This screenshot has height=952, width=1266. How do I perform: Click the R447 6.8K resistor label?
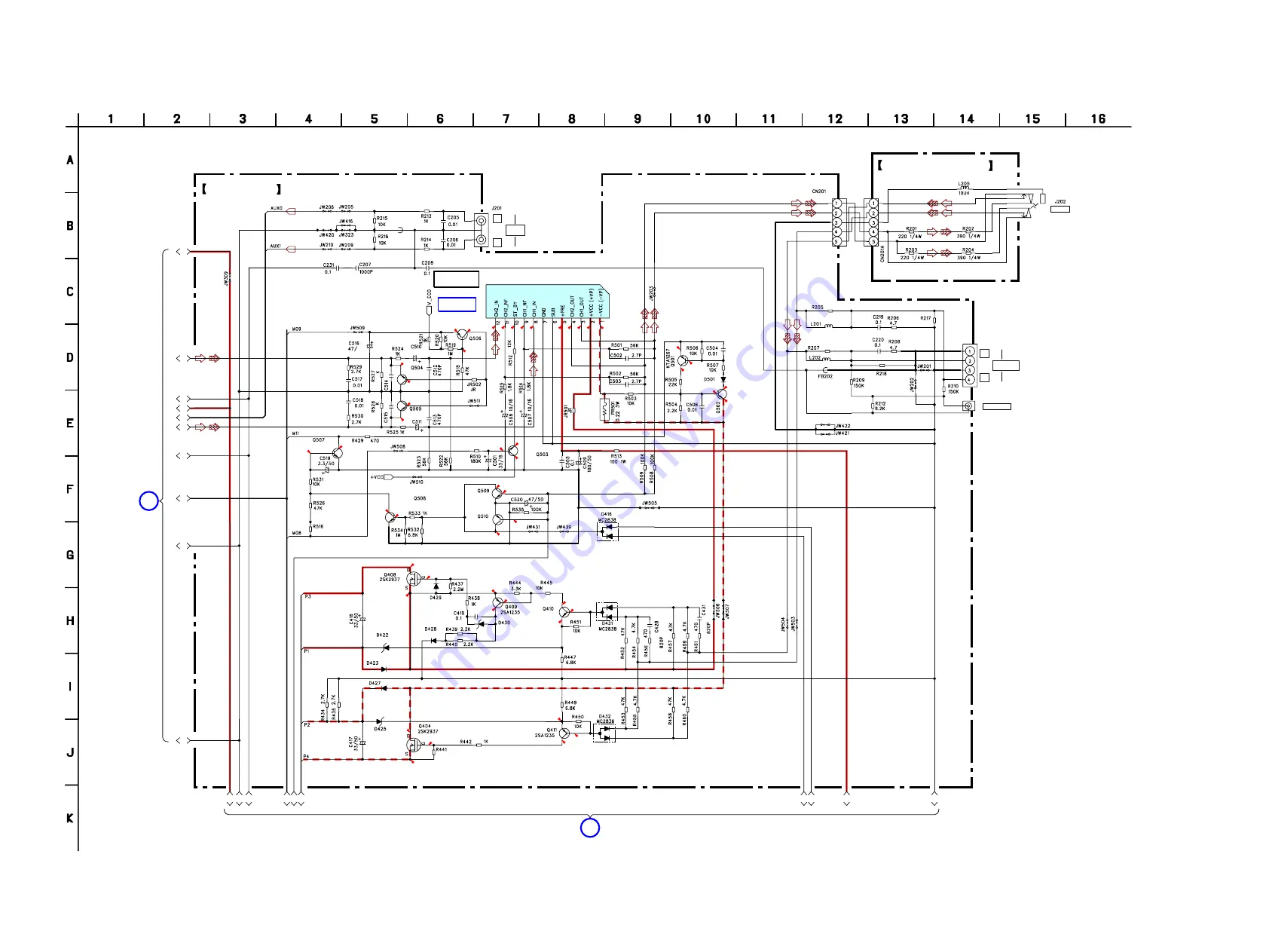[570, 660]
